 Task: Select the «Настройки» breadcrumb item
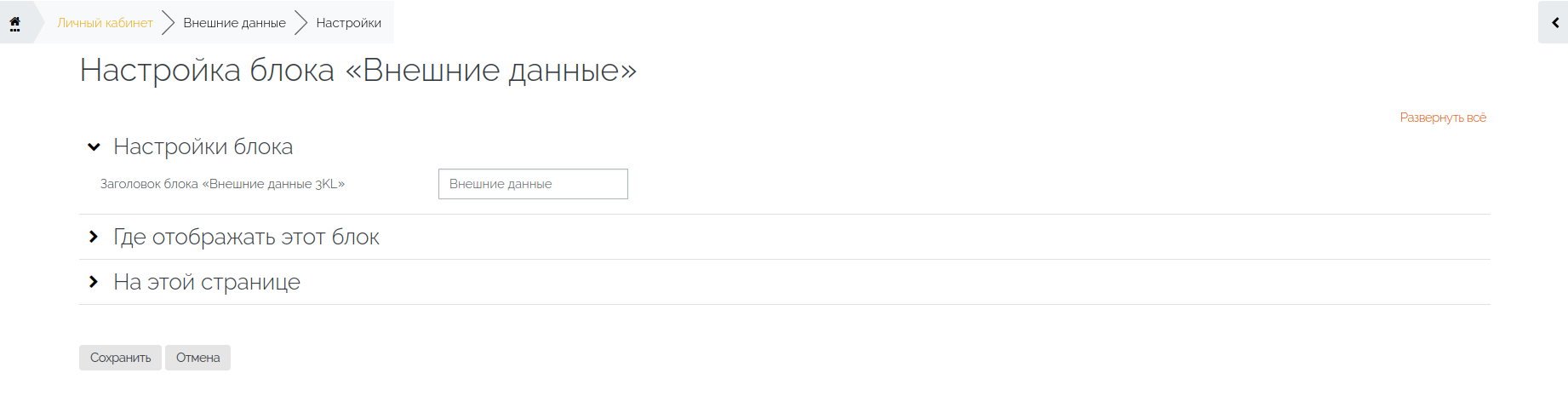(x=348, y=23)
